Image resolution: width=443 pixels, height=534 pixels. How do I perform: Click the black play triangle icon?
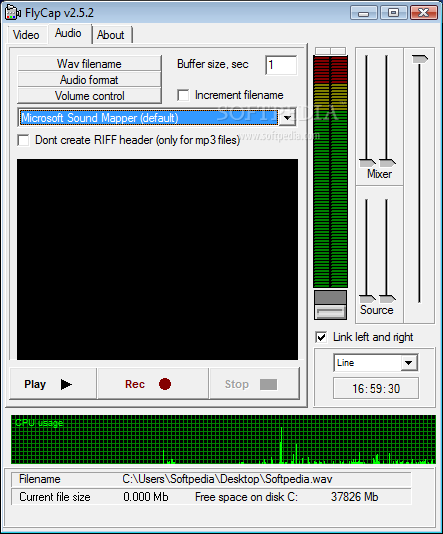66,384
